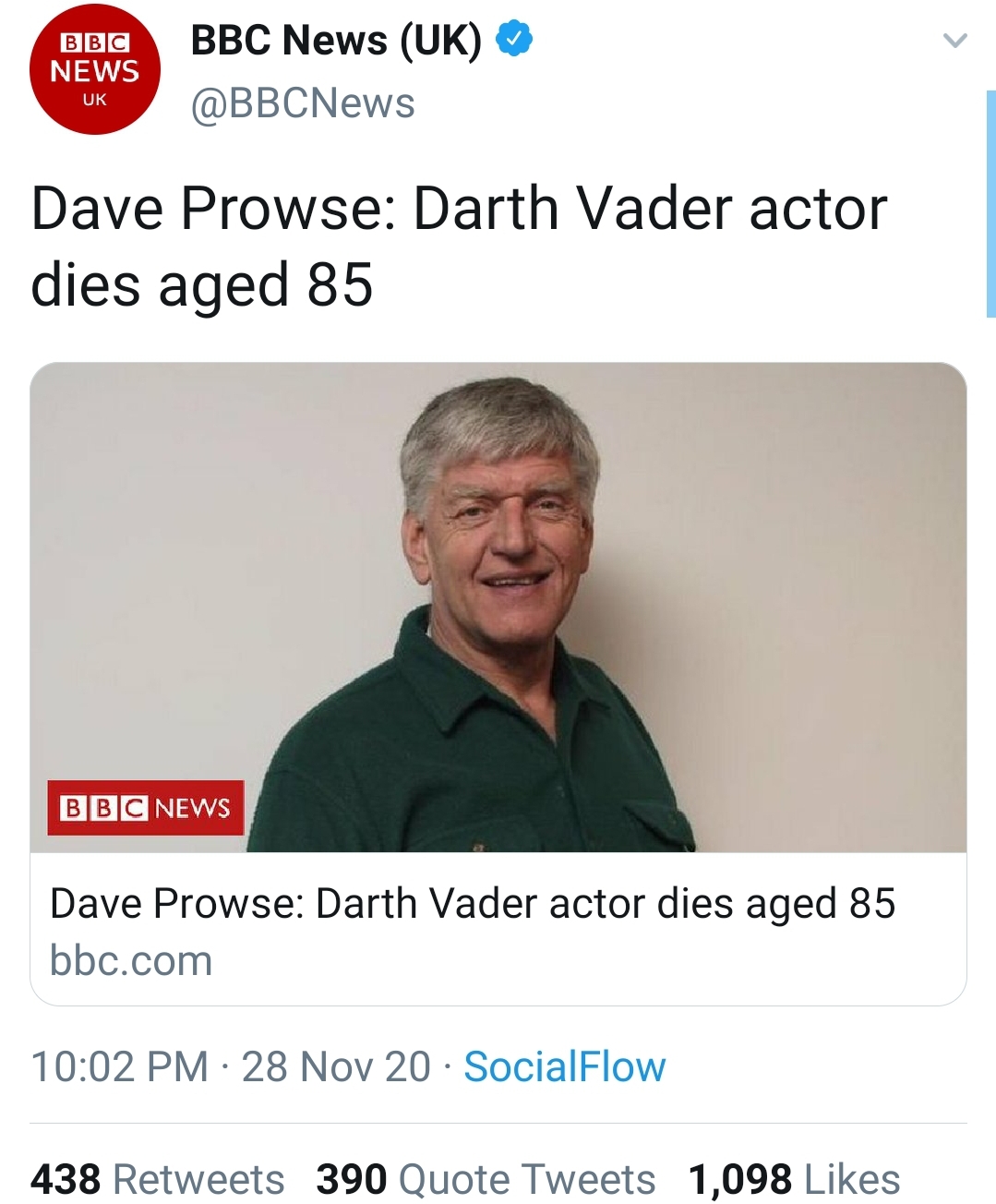Open the red BBC News profile picture
Viewport: 996px width, 1204px height.
click(94, 70)
